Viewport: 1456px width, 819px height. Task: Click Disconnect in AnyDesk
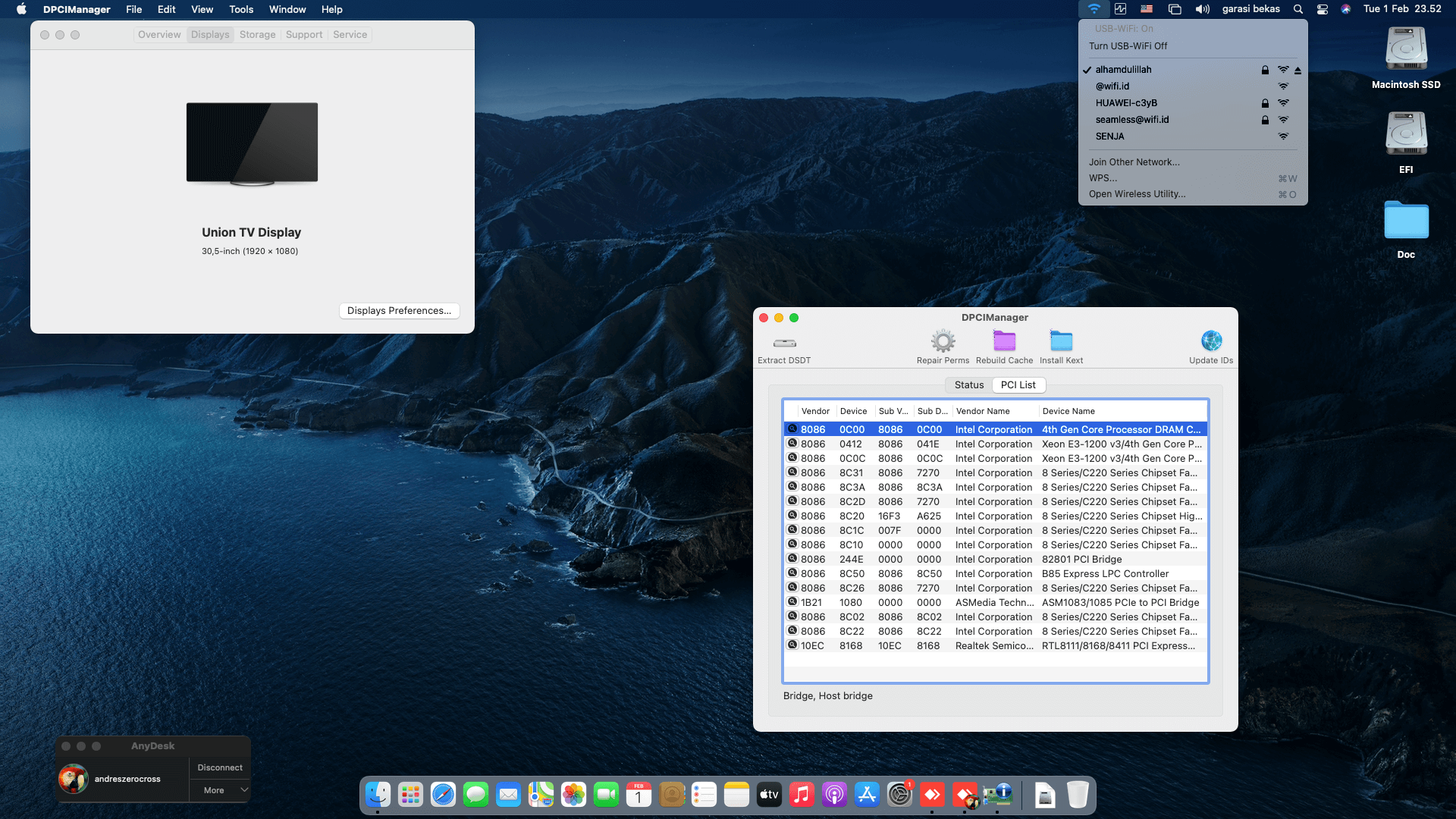219,767
